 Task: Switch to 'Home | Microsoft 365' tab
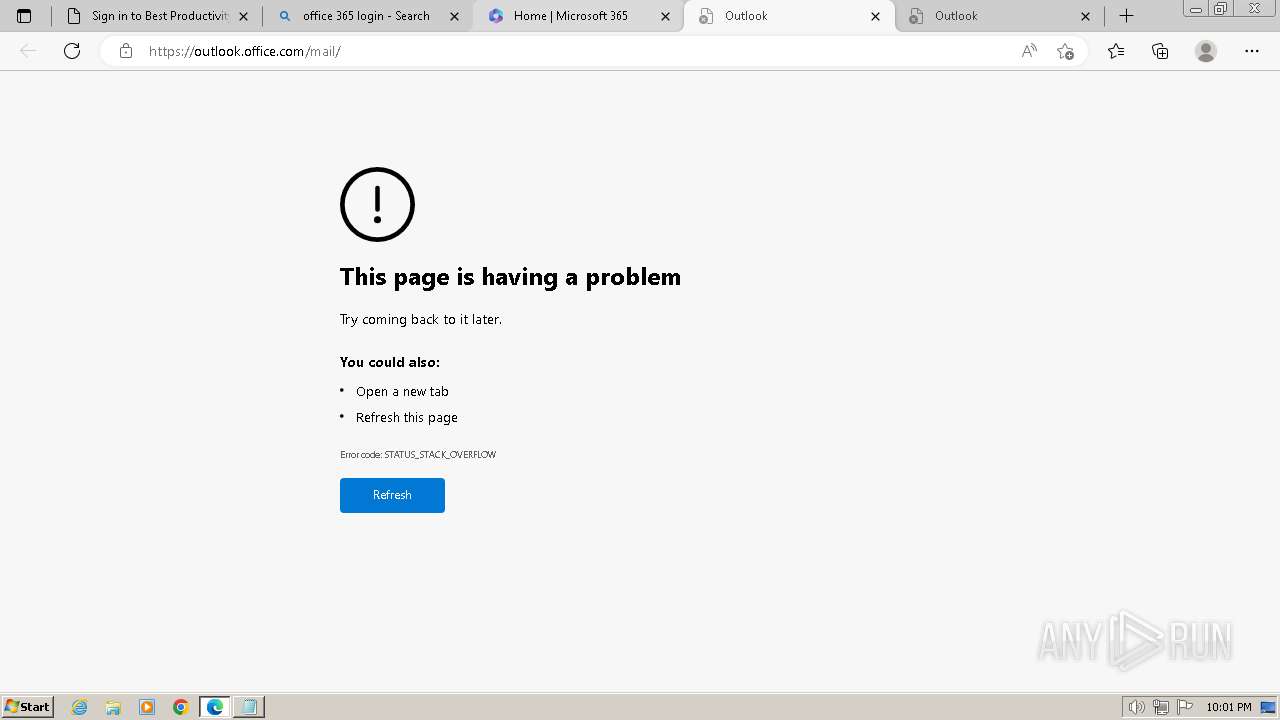pos(578,16)
